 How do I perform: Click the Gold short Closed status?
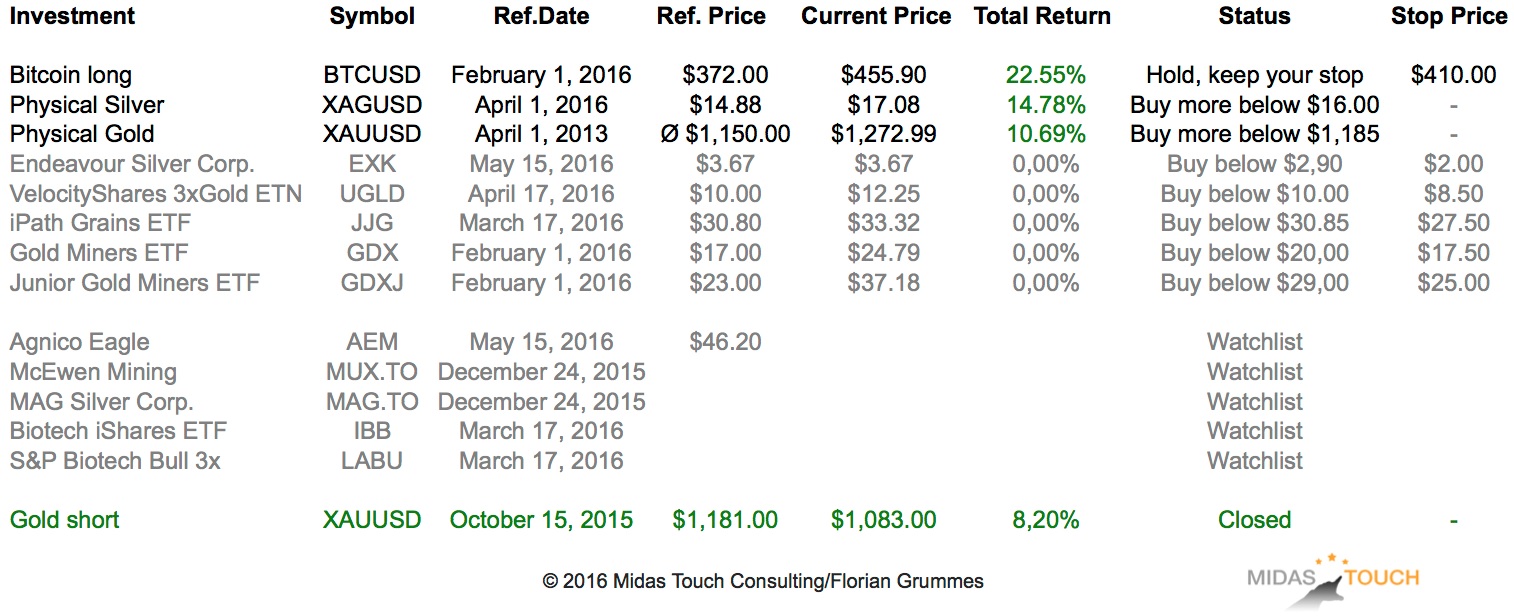[x=1254, y=520]
